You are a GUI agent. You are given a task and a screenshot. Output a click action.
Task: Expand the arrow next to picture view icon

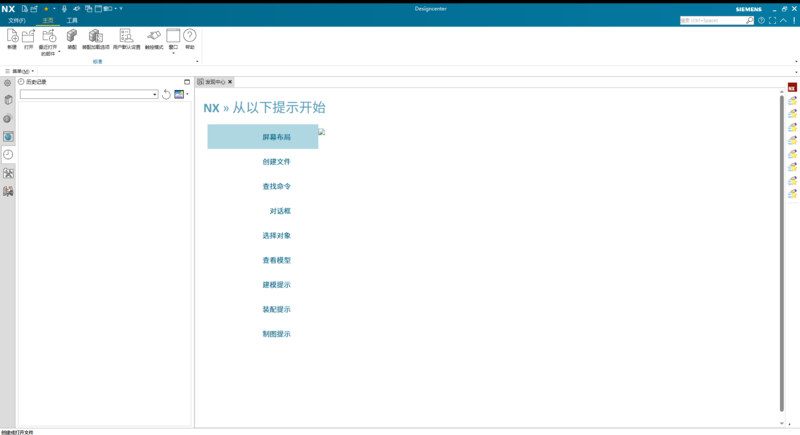[187, 94]
